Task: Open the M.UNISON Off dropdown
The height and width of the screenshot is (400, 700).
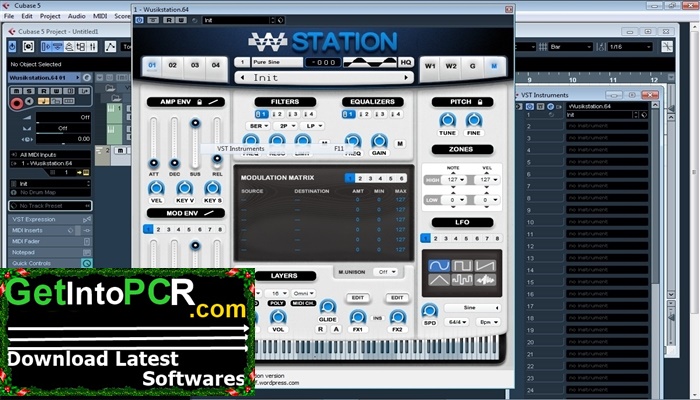Action: click(x=386, y=271)
